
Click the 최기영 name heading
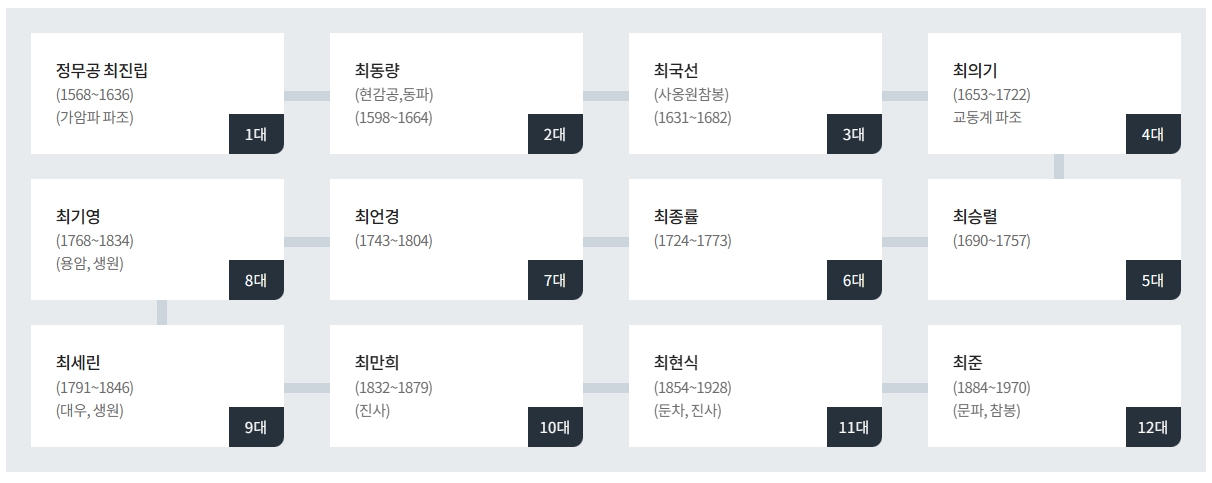click(x=78, y=217)
